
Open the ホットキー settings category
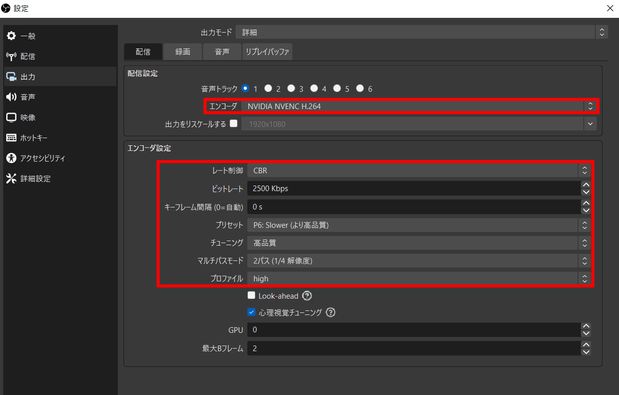pyautogui.click(x=60, y=137)
